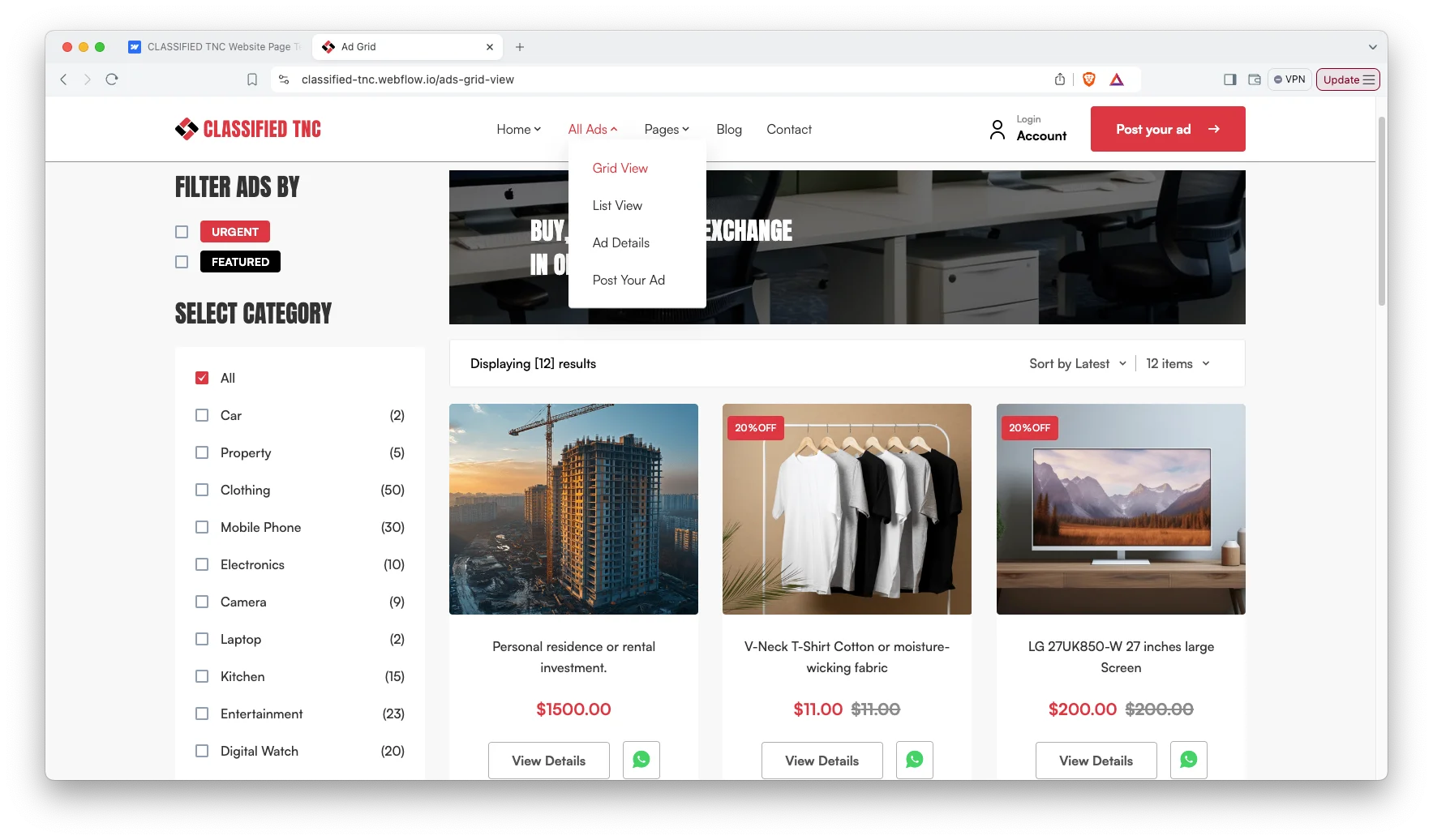Select List View from the All Ads menu
The height and width of the screenshot is (840, 1433).
(x=617, y=206)
